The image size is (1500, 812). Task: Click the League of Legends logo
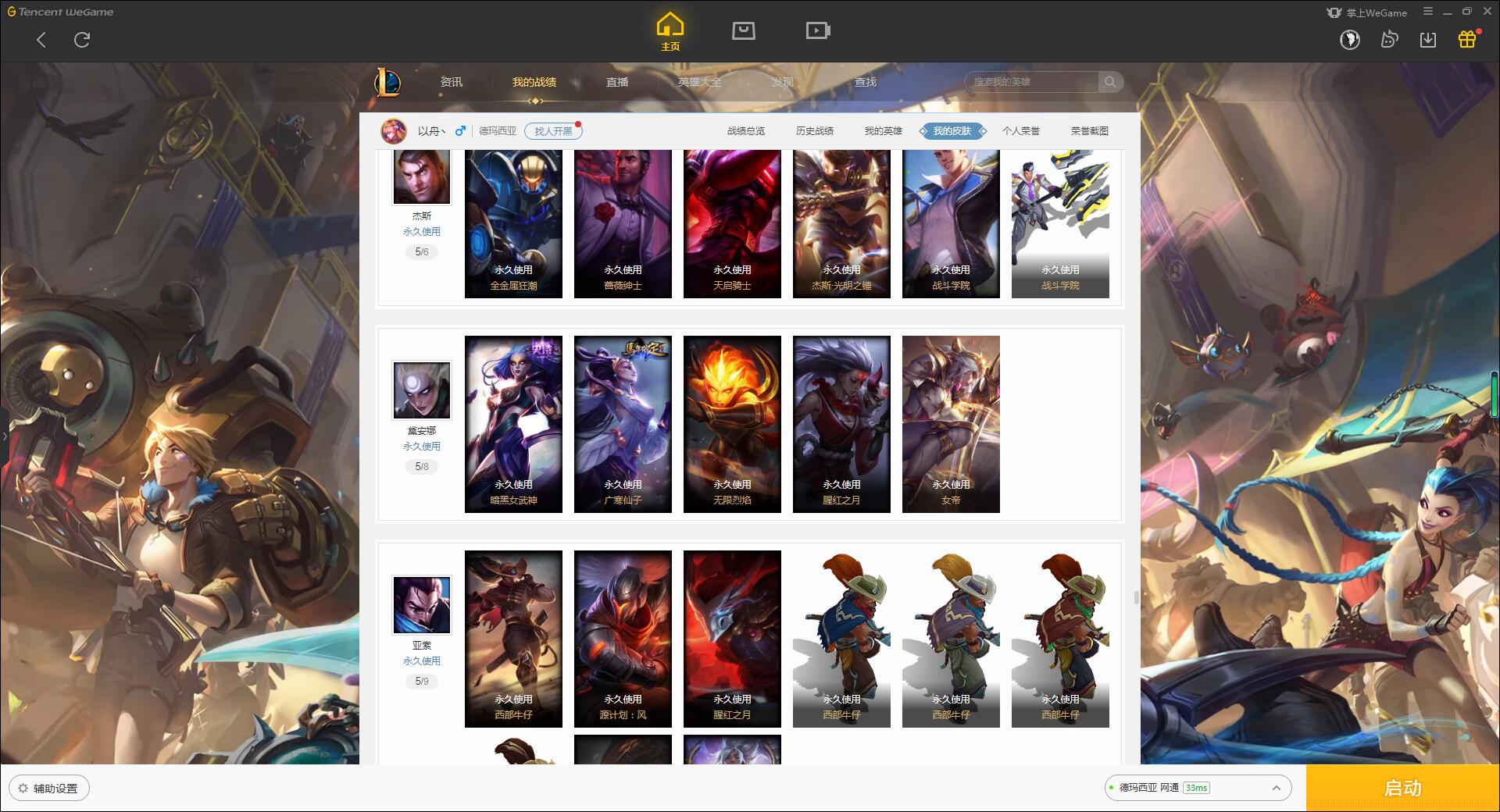(x=387, y=82)
